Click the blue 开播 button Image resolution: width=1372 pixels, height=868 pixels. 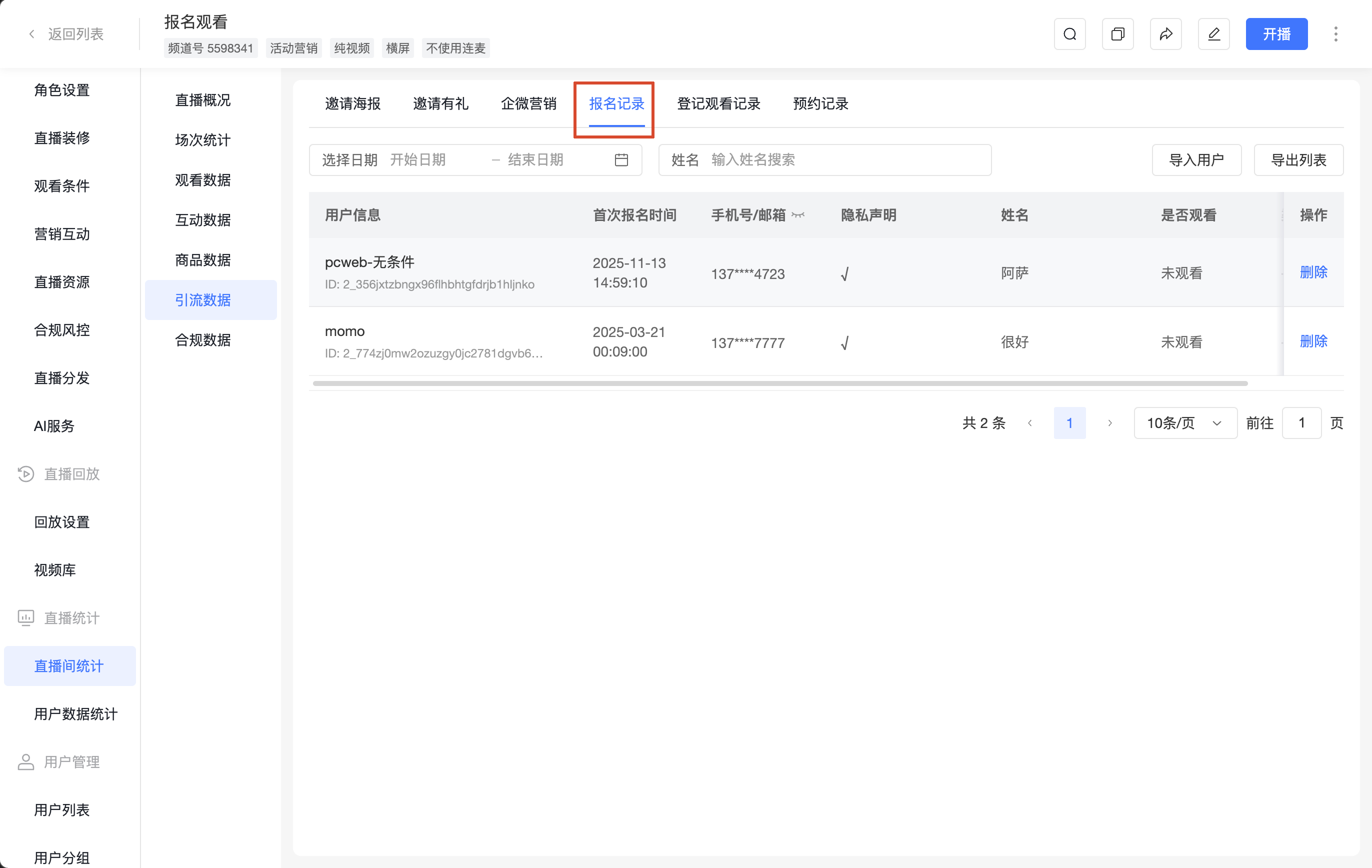(x=1276, y=34)
